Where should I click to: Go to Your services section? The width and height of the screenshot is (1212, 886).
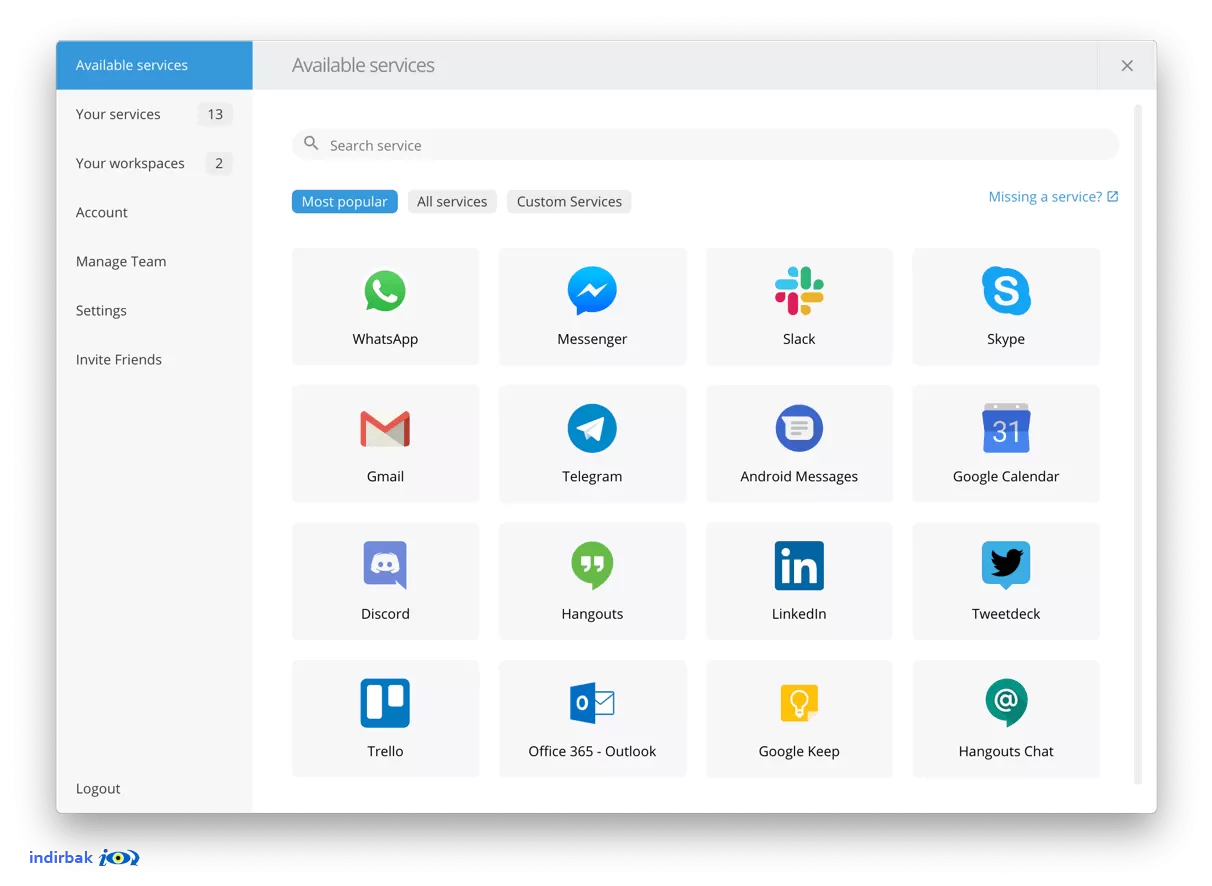[x=154, y=114]
